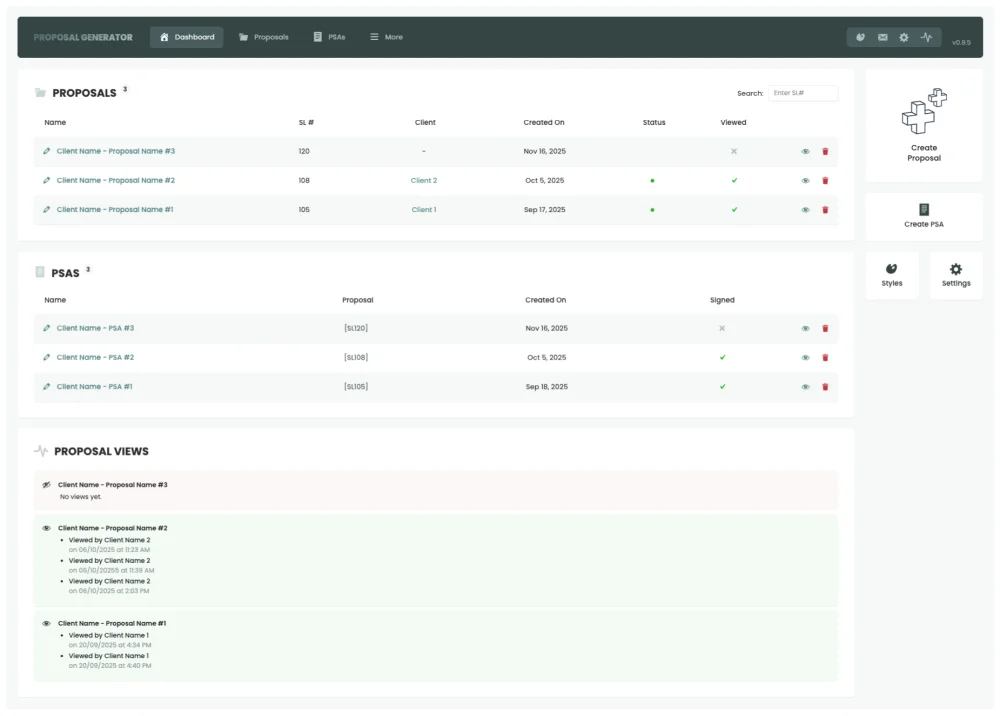Click the envelope email icon in the header
The height and width of the screenshot is (716, 1000).
tap(881, 36)
